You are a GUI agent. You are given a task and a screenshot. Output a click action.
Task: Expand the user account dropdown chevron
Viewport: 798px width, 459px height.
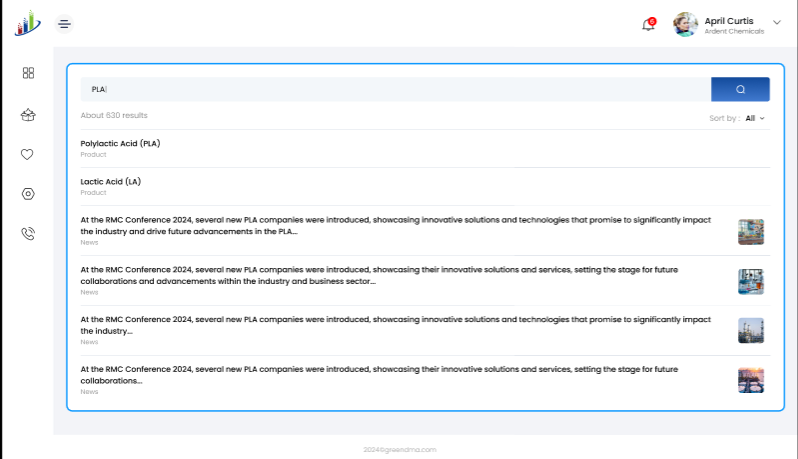(777, 21)
